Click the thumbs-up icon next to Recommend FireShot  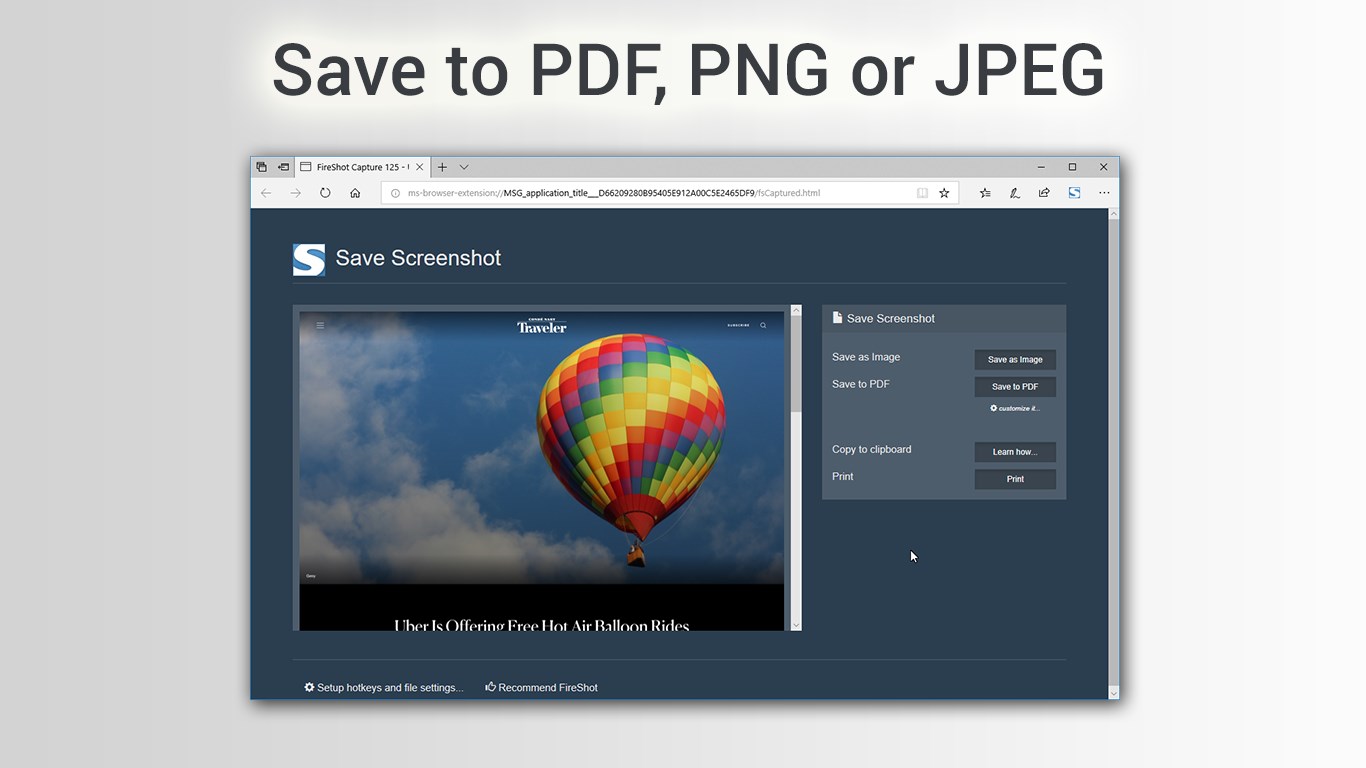[x=489, y=687]
